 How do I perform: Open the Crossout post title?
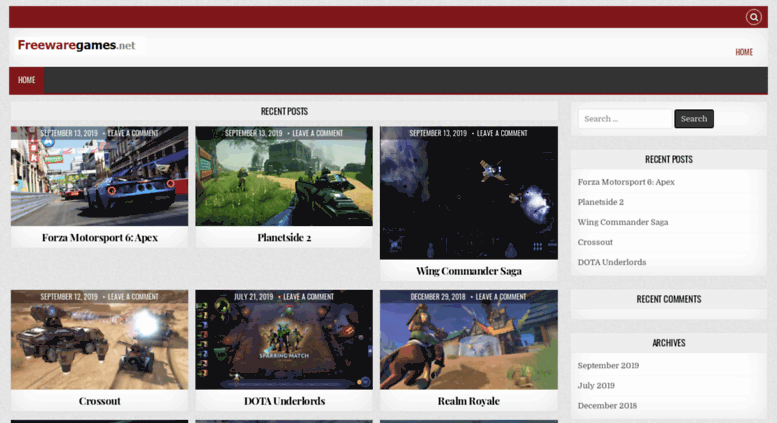point(100,401)
